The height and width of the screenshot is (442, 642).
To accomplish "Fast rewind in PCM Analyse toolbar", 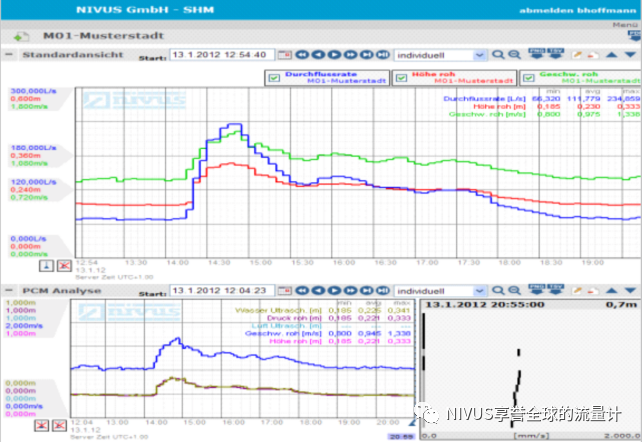I will [x=302, y=291].
